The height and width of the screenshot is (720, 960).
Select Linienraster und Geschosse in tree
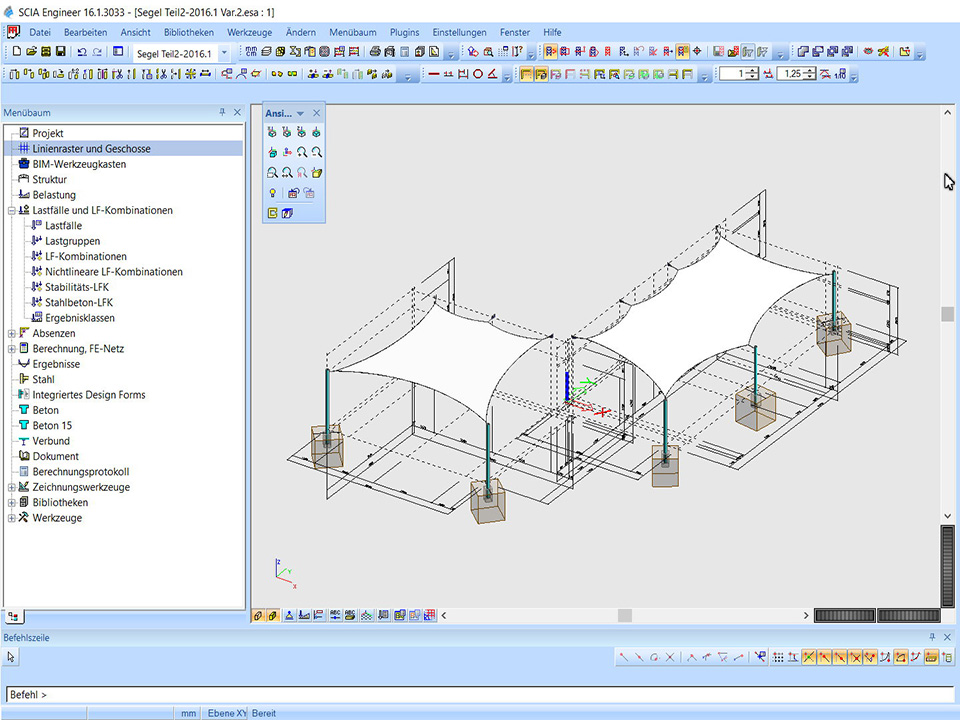coord(91,149)
